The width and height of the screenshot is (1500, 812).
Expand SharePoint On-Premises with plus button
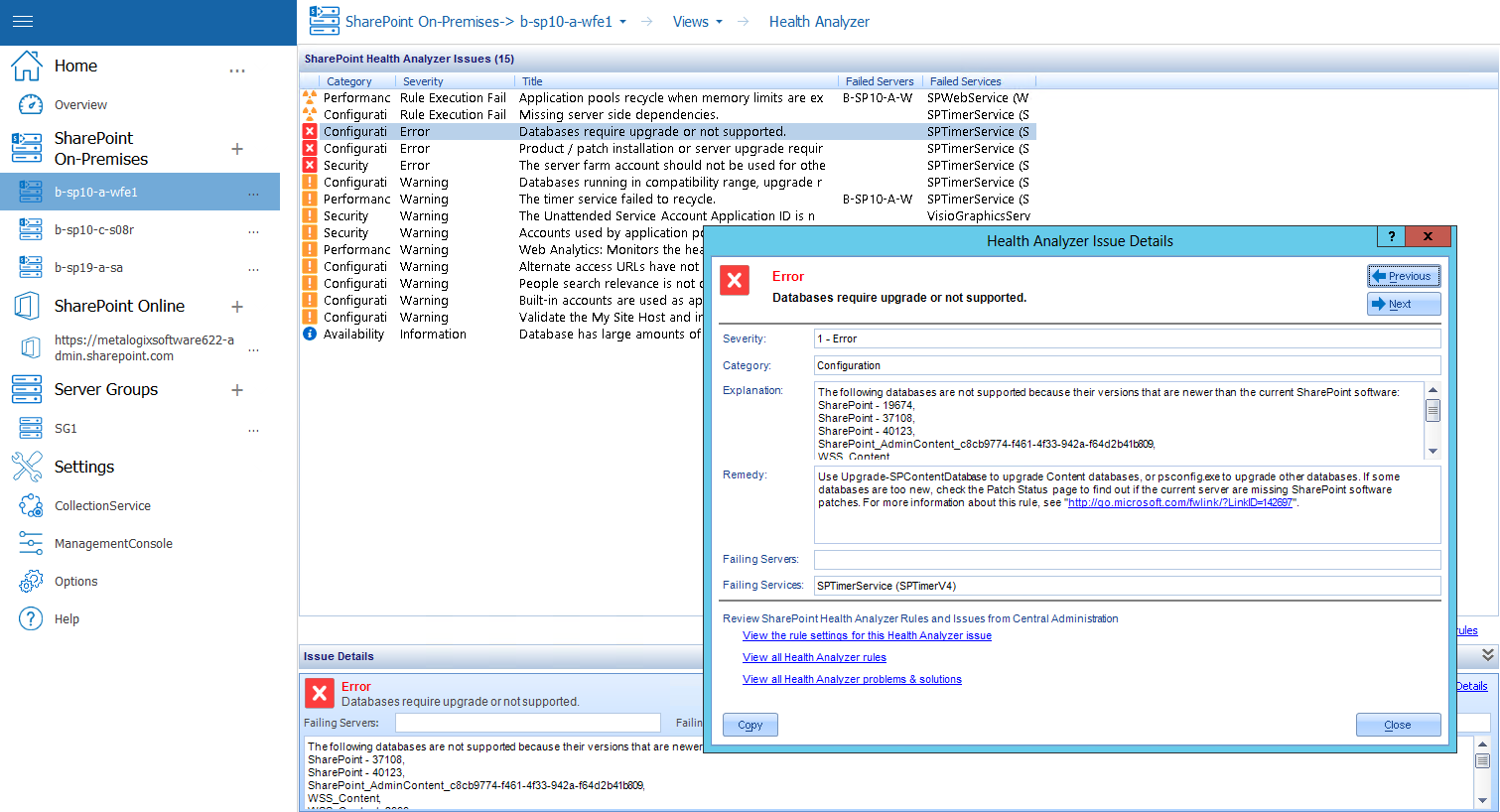(x=237, y=149)
